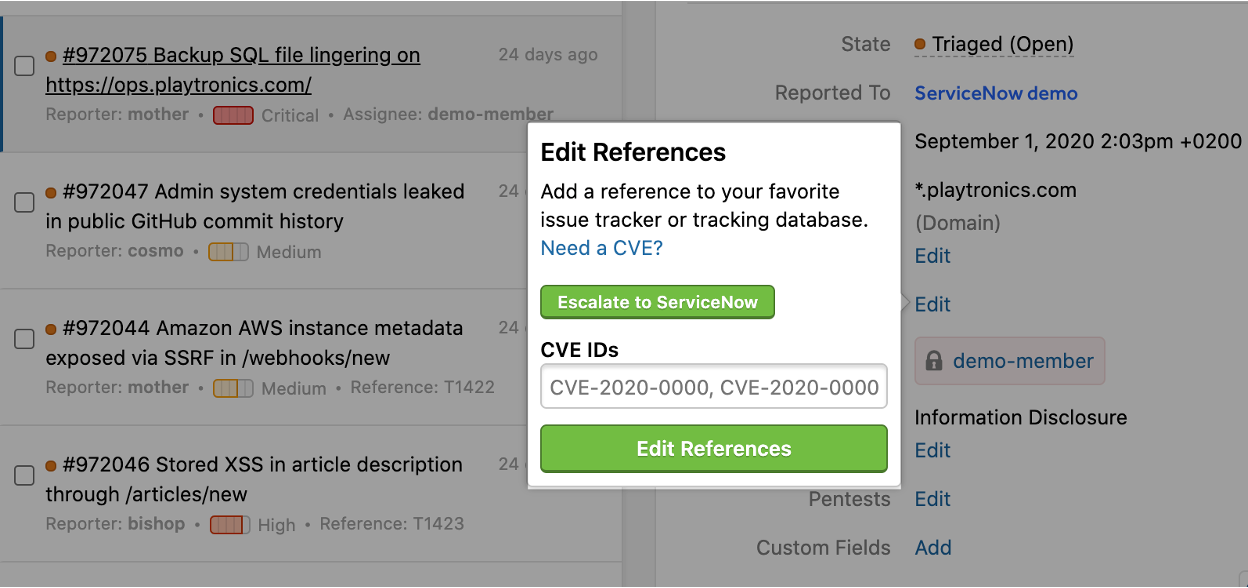Click the checkbox for the SSRF metadata report
Image resolution: width=1248 pixels, height=588 pixels.
coord(24,339)
